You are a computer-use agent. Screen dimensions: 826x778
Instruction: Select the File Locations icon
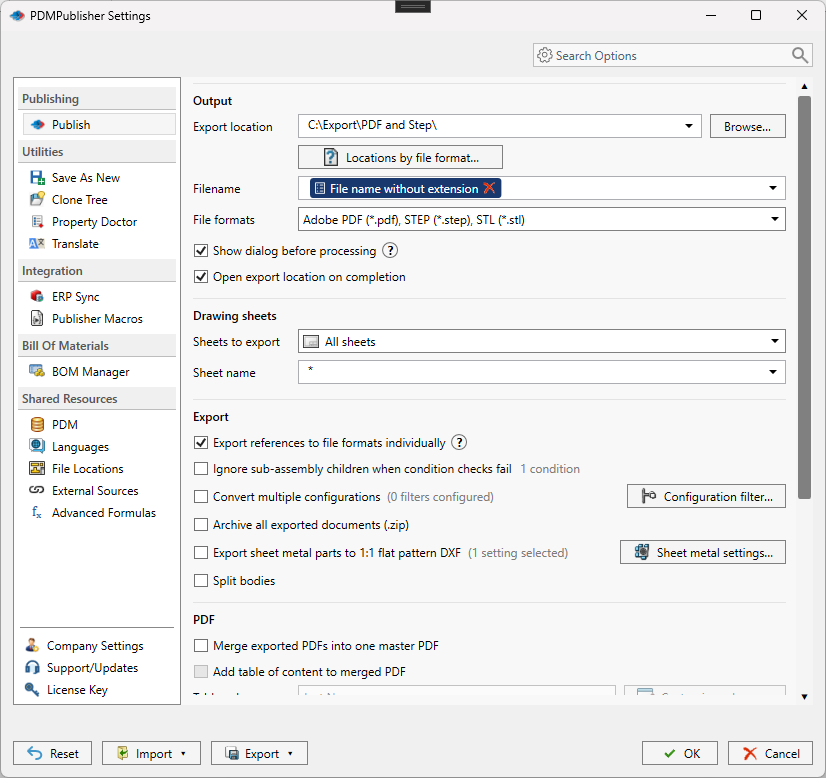tap(37, 468)
